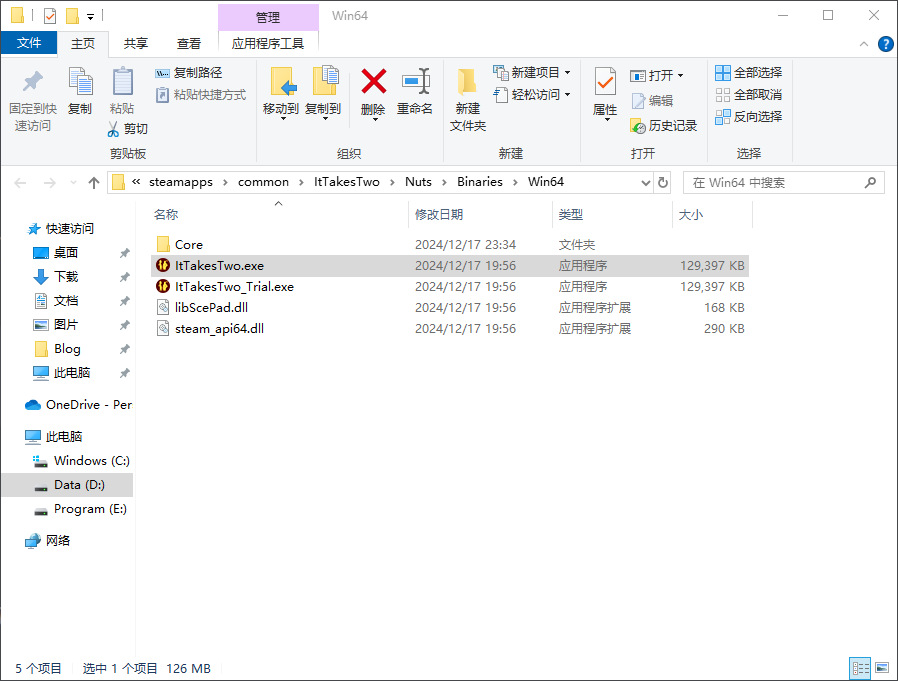Viewport: 898px width, 681px height.
Task: Switch to the Home ribbon tab
Action: tap(83, 44)
